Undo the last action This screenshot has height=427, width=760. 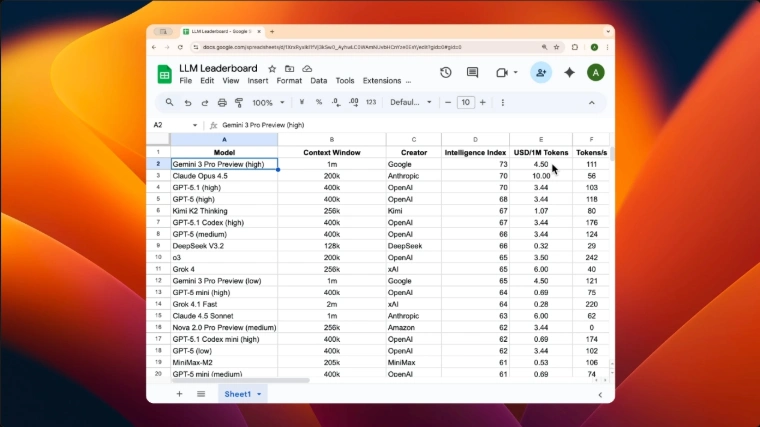click(187, 102)
